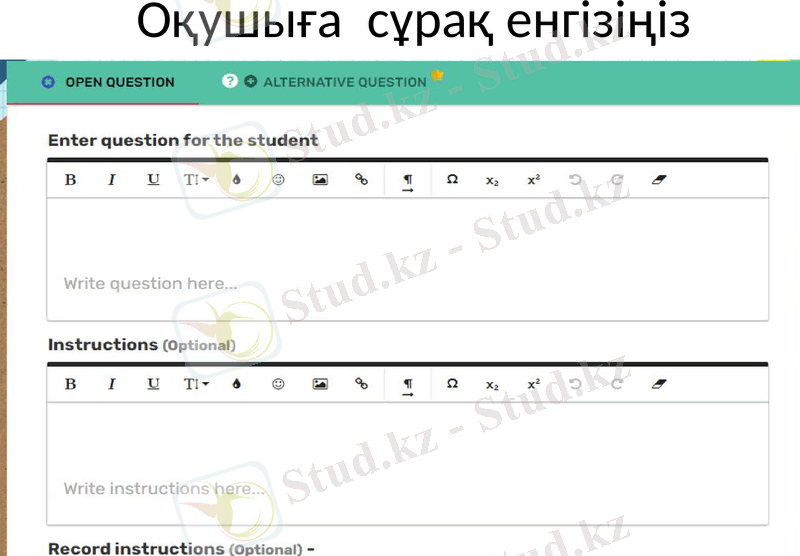Undo last change in question editor

click(x=576, y=180)
